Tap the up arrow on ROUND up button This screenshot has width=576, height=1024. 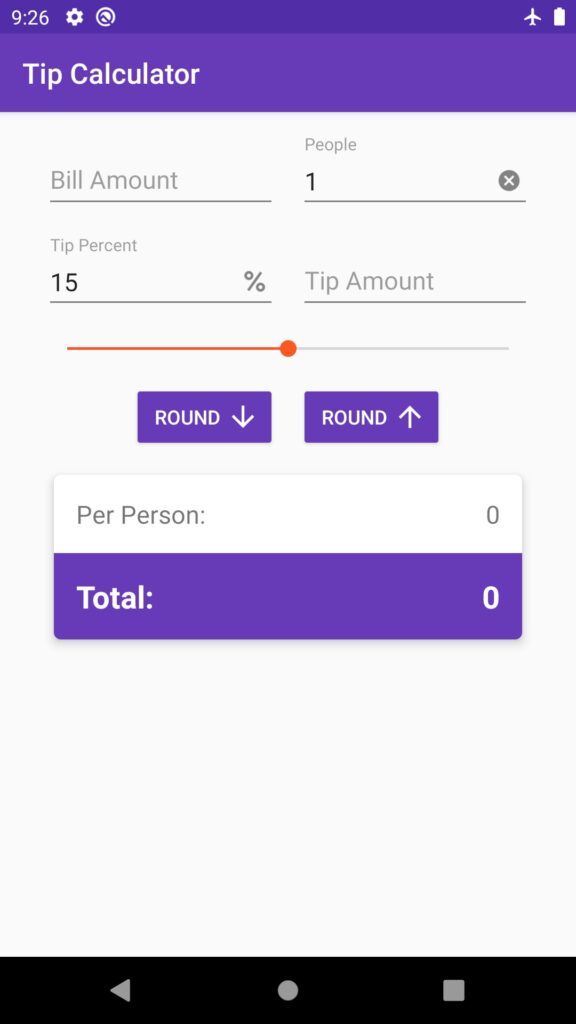coord(410,417)
